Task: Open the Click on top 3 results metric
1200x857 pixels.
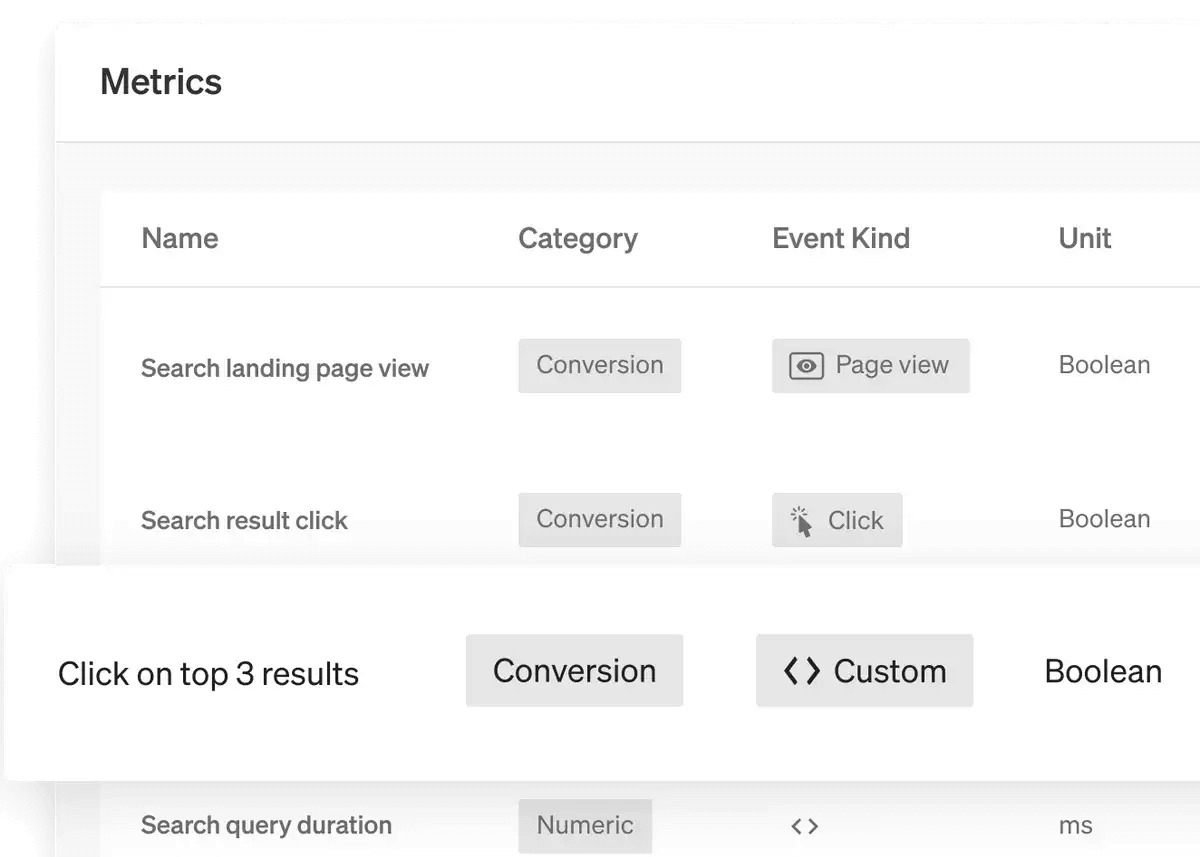Action: click(209, 673)
